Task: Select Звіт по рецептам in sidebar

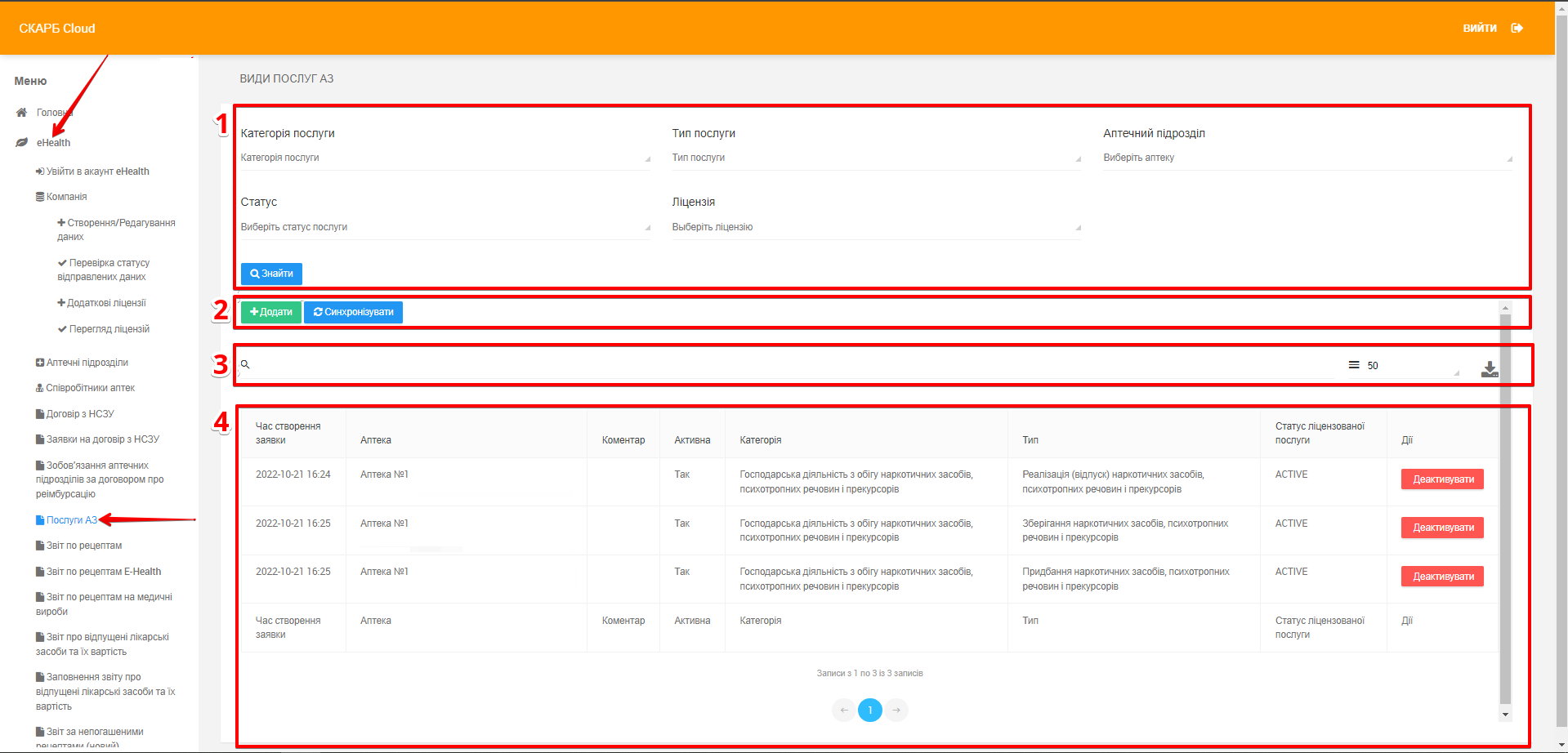Action: 83,546
